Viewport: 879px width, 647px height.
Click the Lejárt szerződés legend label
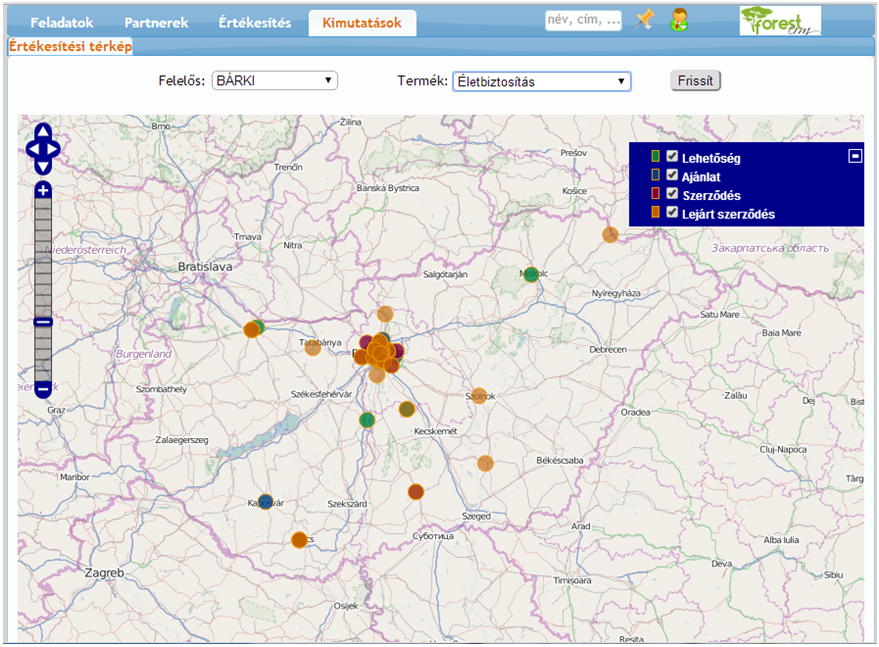coord(728,214)
